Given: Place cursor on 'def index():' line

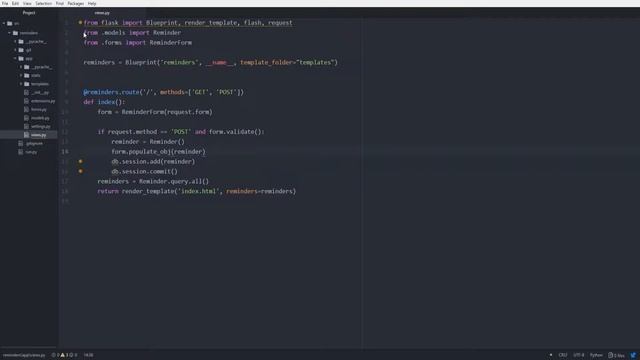Looking at the screenshot, I should (104, 102).
